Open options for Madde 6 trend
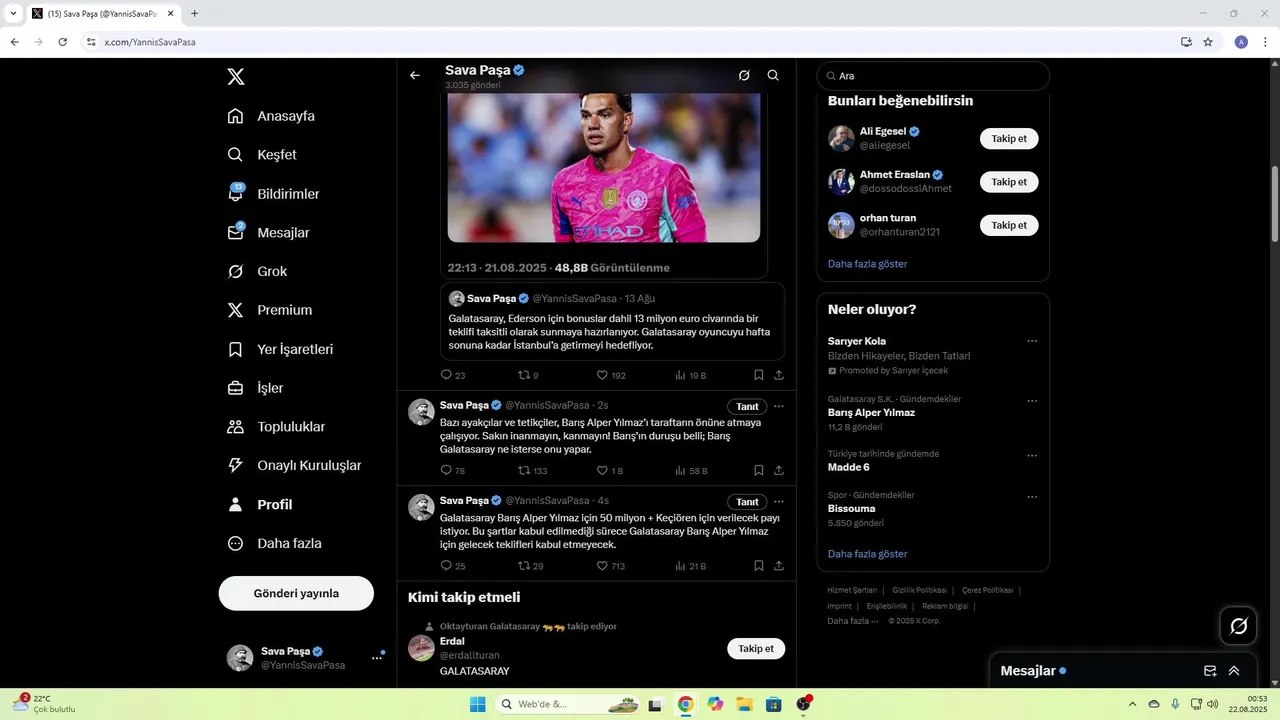The image size is (1280, 720). click(1032, 456)
